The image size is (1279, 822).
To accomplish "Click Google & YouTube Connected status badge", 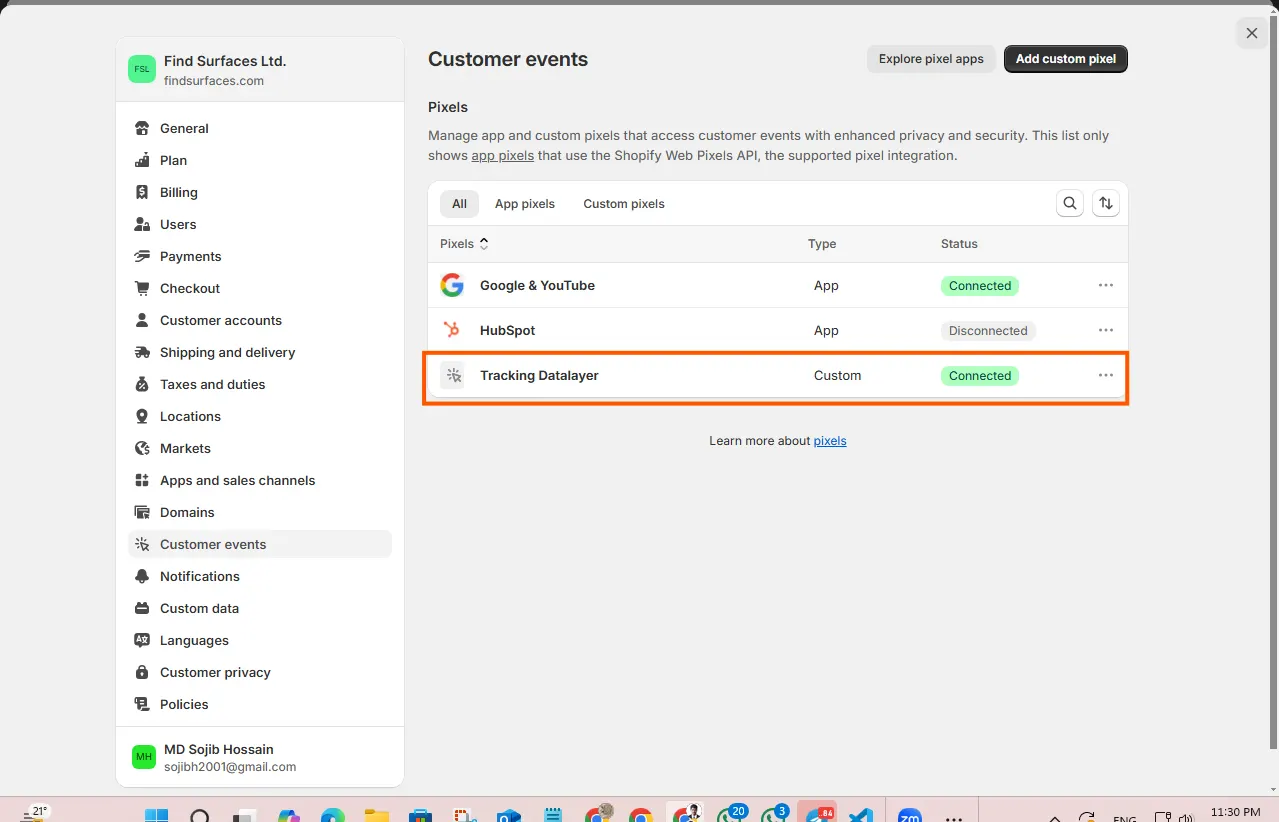I will [x=980, y=285].
